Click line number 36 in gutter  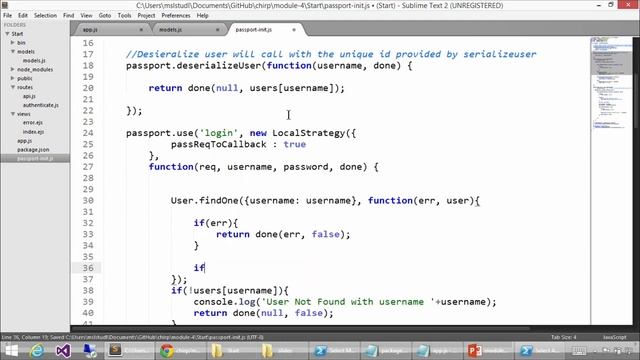pos(88,268)
